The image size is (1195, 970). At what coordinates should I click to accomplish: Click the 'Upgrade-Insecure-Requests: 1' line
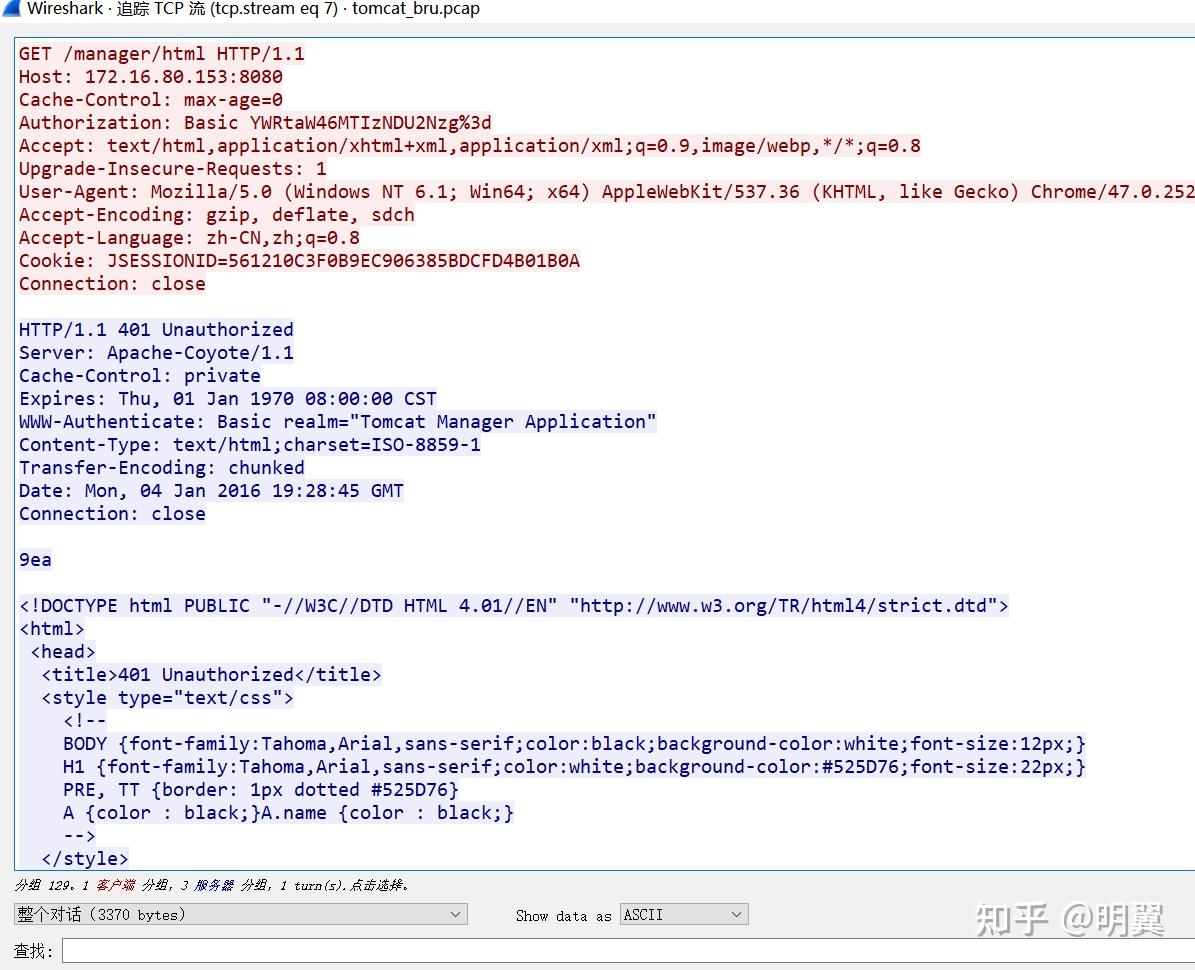tap(173, 168)
